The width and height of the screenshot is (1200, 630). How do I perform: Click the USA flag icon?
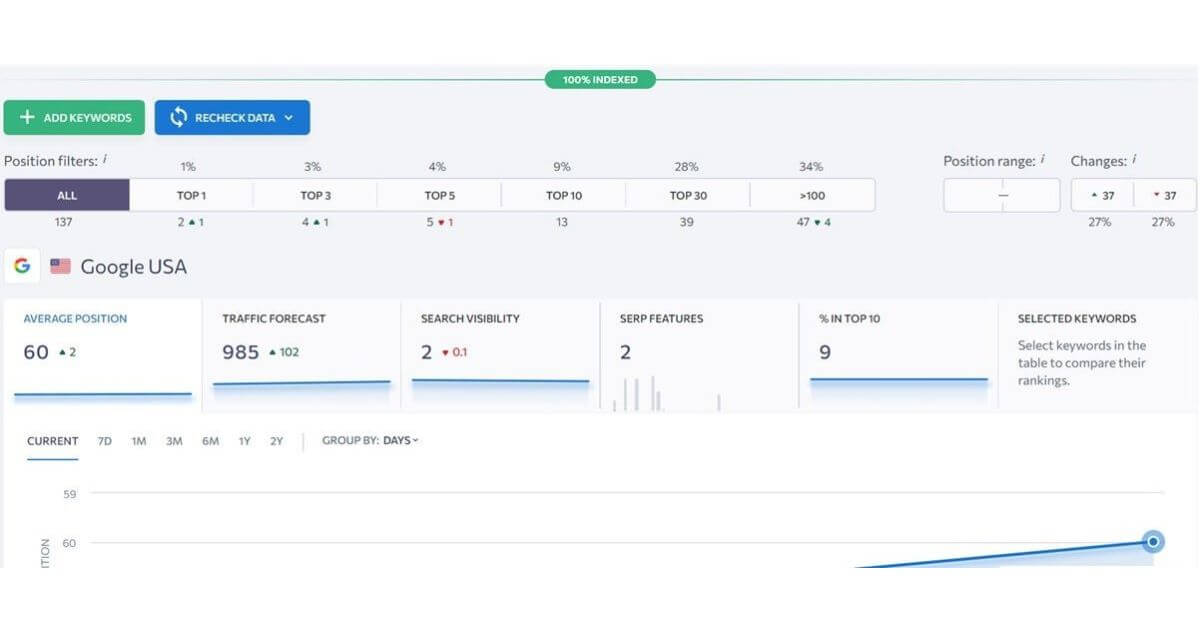click(61, 266)
